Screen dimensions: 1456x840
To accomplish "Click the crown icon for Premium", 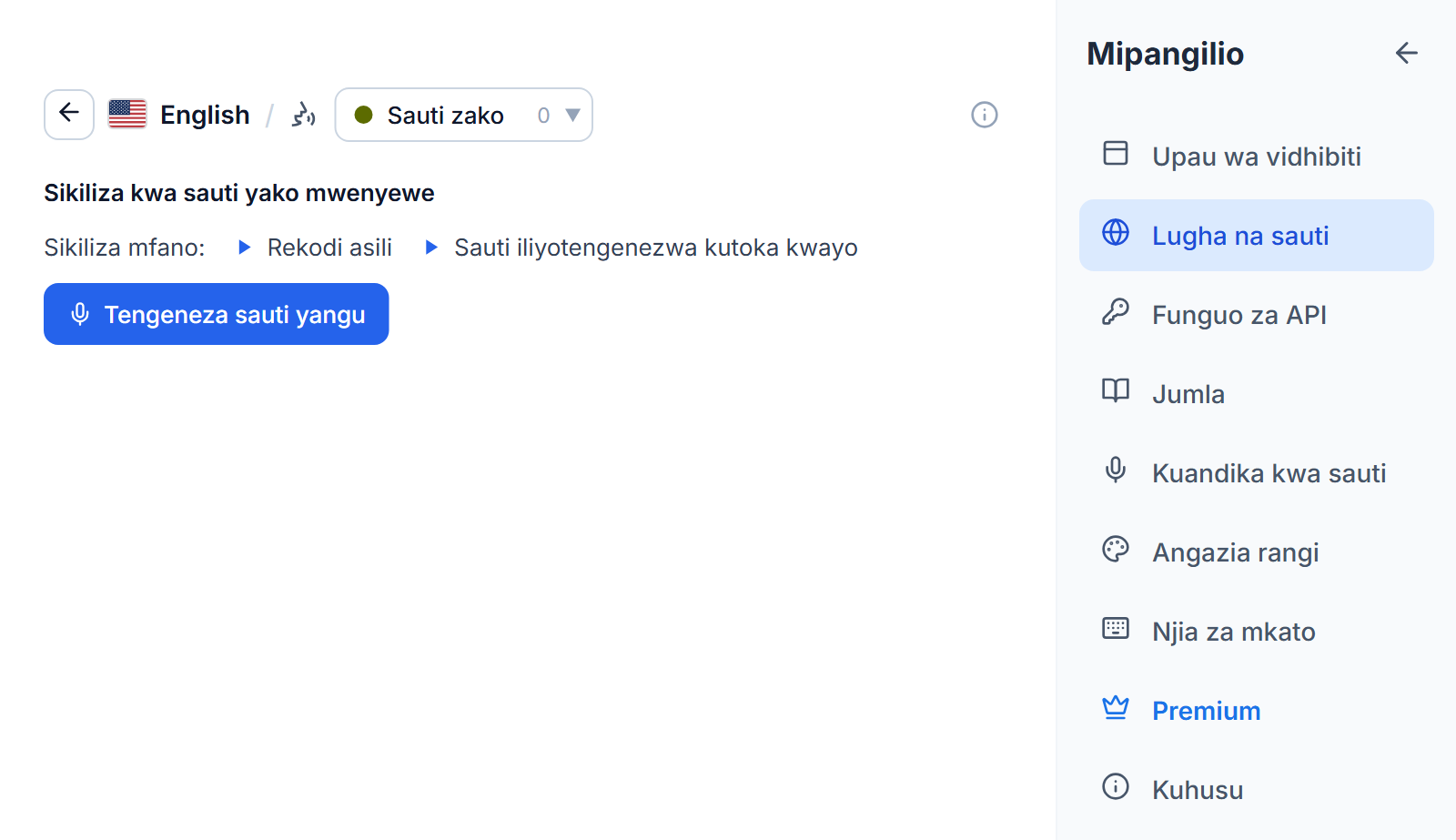I will coord(1116,708).
